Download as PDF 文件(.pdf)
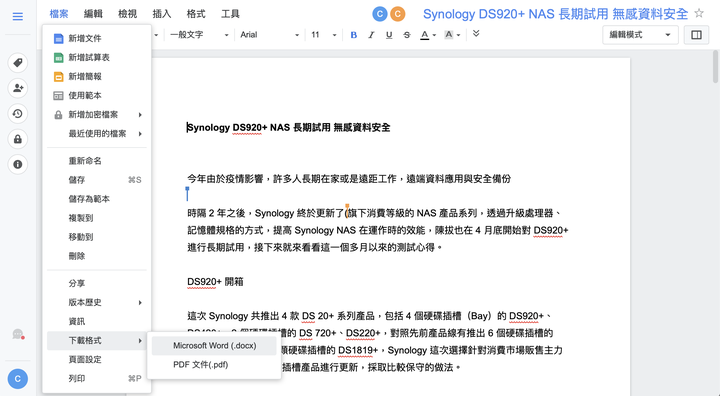 tap(214, 365)
